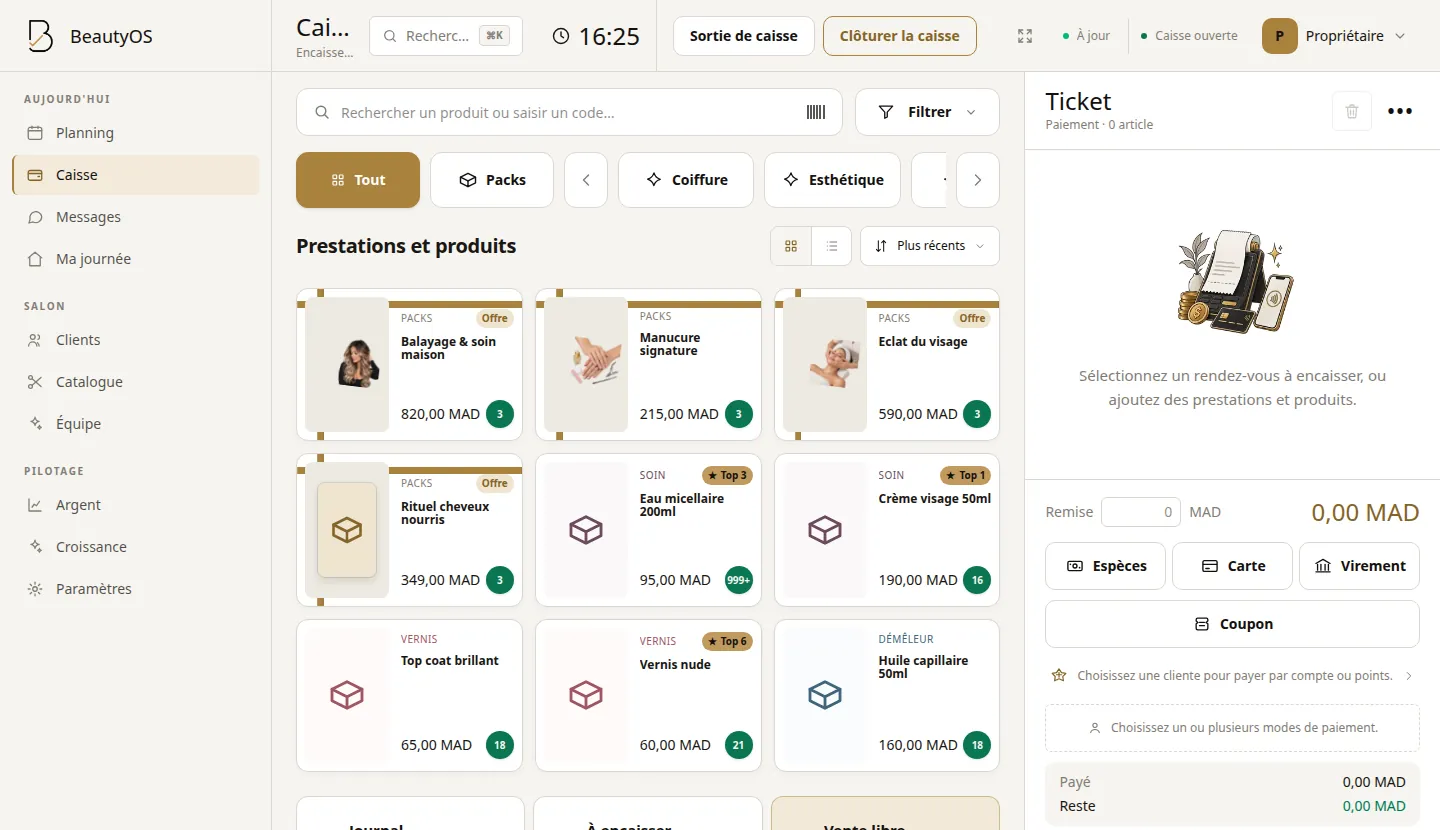Select the Esthétique category tab
The image size is (1440, 830).
pyautogui.click(x=832, y=180)
